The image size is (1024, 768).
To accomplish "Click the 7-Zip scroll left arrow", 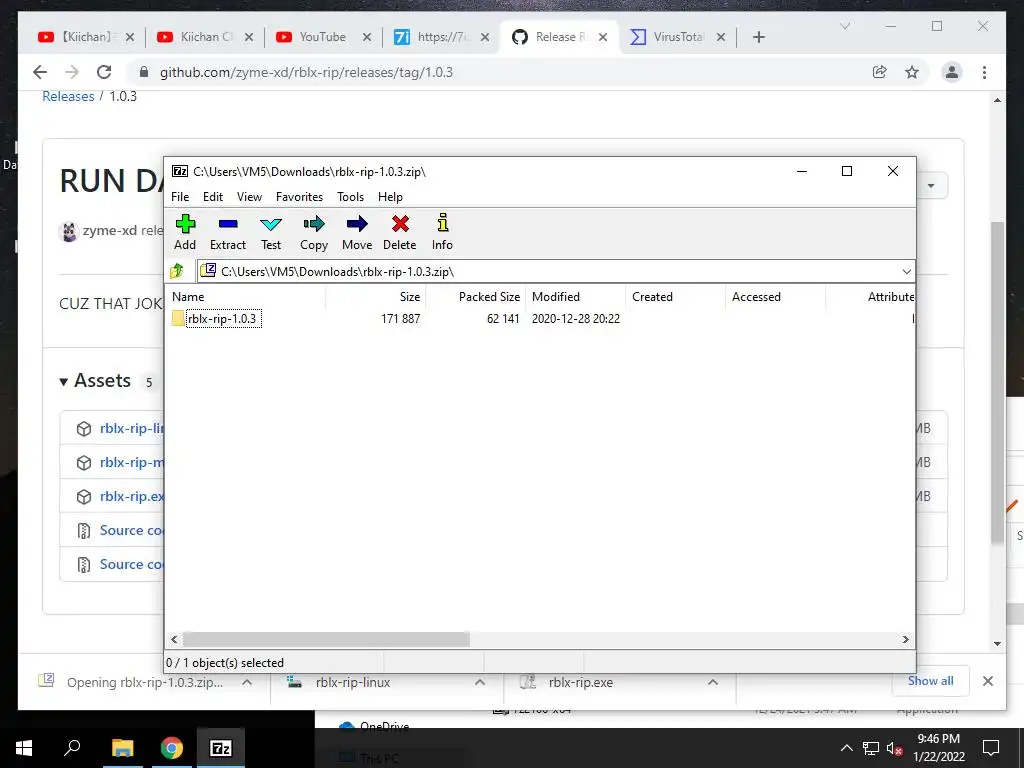I will coord(174,639).
